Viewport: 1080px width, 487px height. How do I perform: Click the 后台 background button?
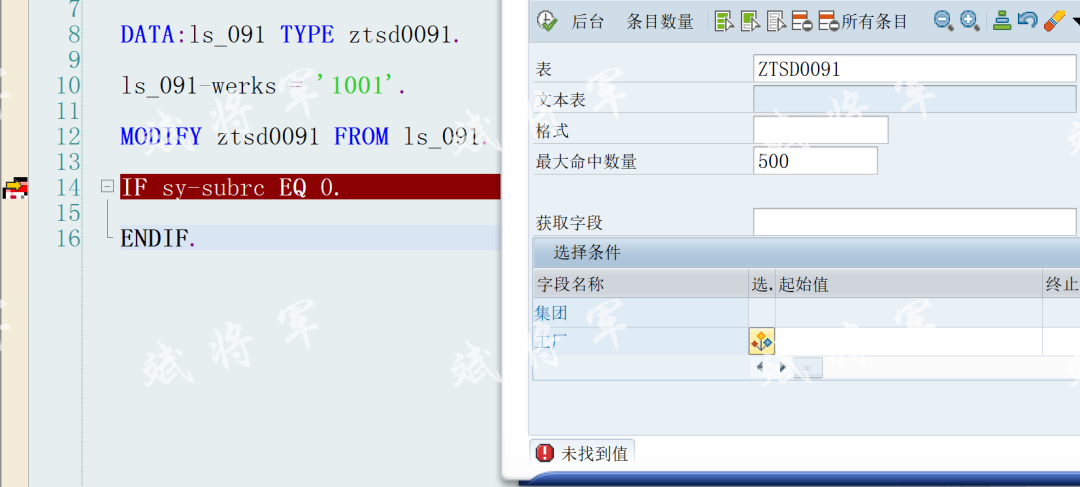click(x=588, y=21)
